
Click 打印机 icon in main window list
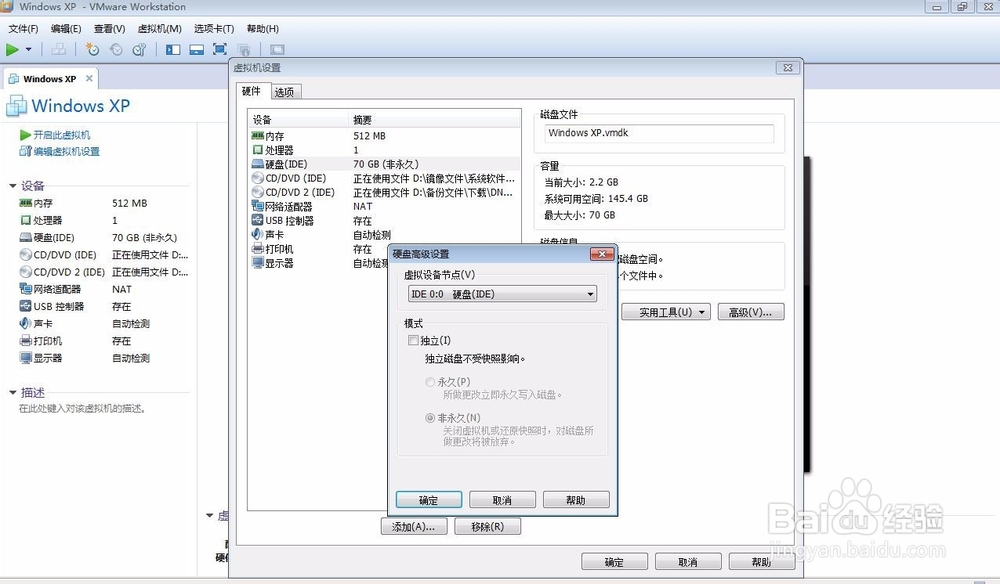click(26, 340)
